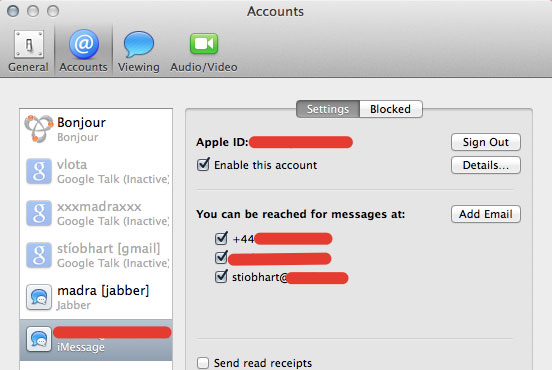Click the xxxmadraxxx Google Talk icon
Viewport: 552px width, 370px height.
(39, 213)
